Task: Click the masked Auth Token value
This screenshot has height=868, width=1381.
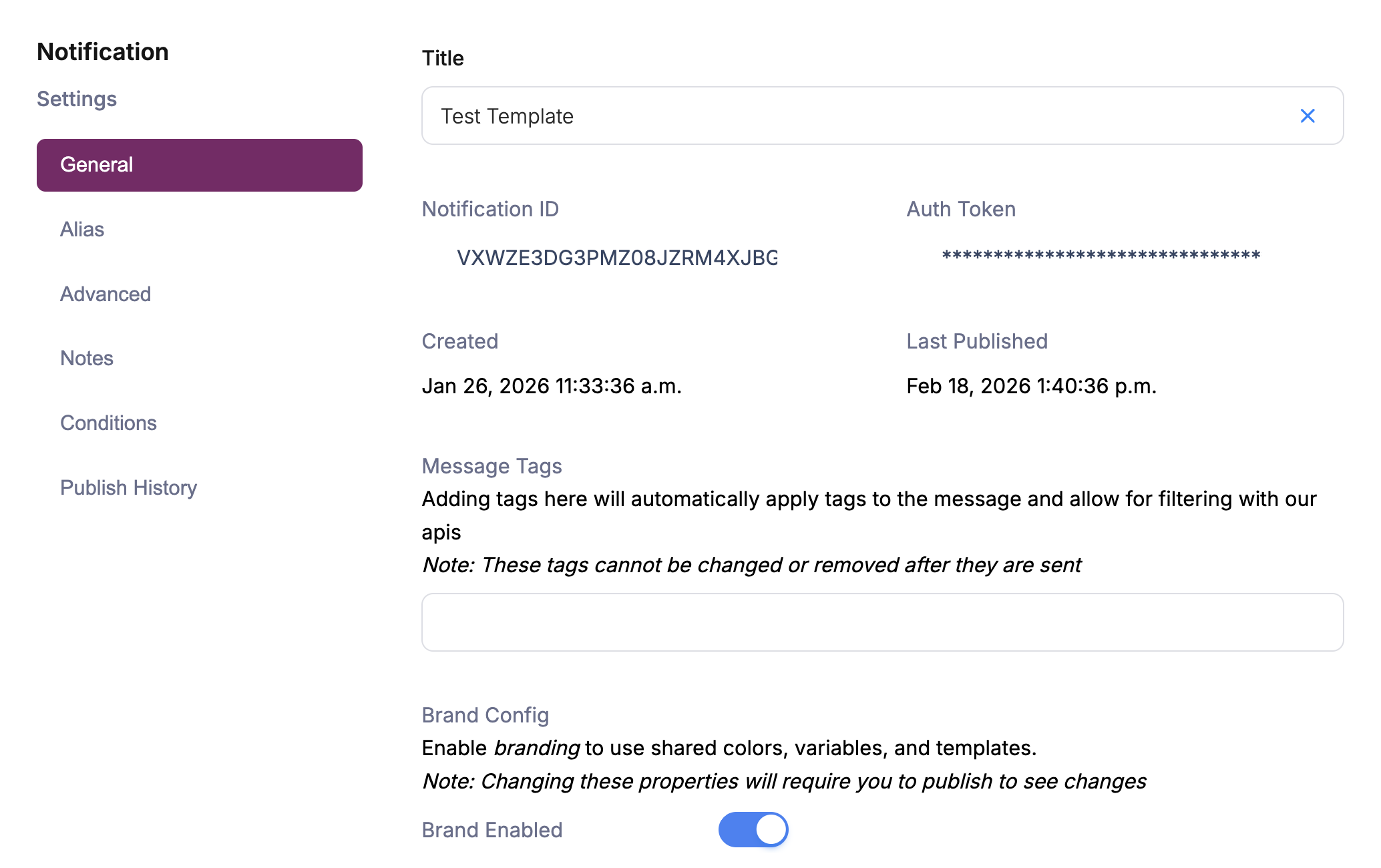Action: coord(1101,256)
